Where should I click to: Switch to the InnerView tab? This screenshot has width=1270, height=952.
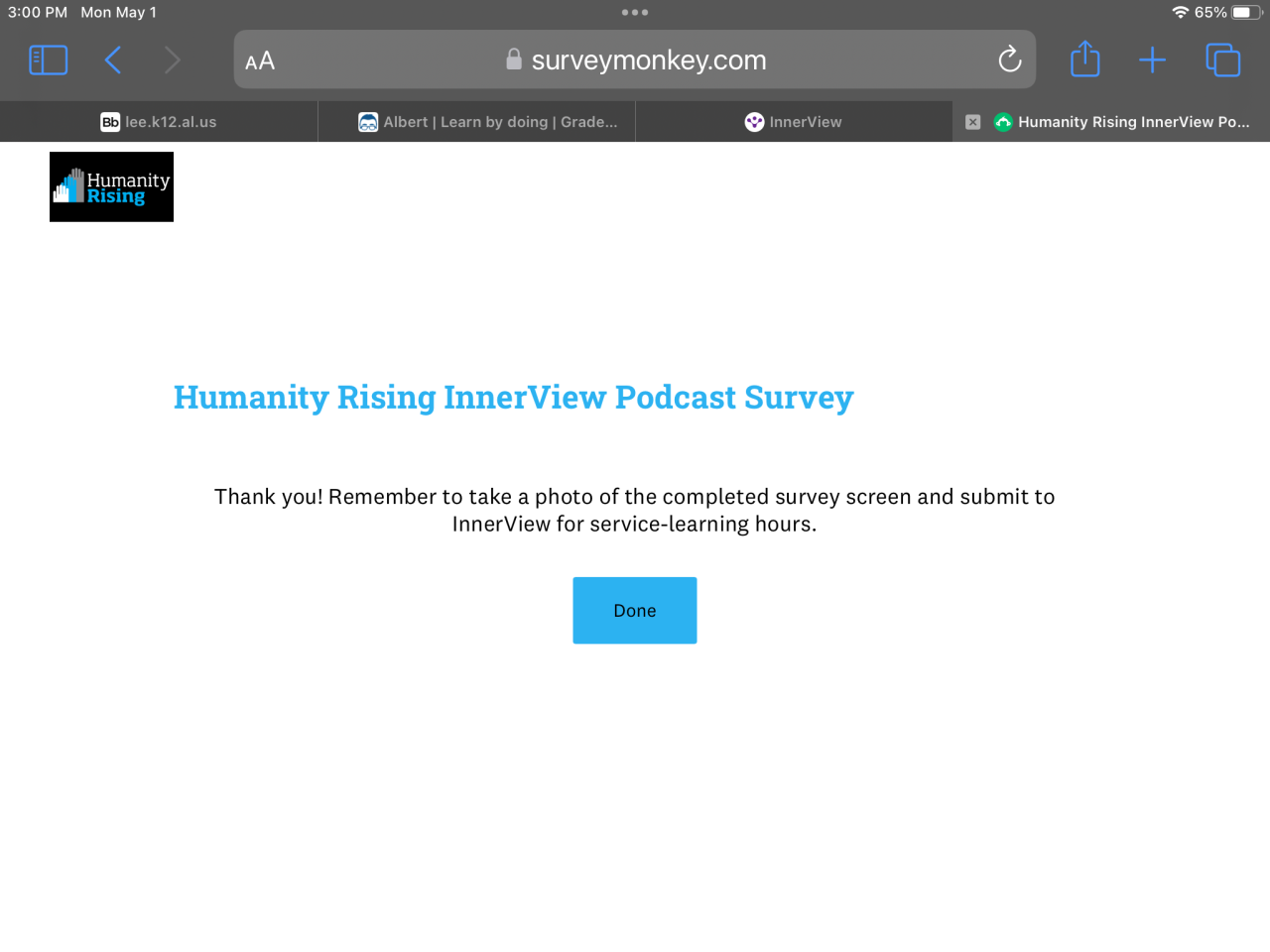pyautogui.click(x=794, y=122)
